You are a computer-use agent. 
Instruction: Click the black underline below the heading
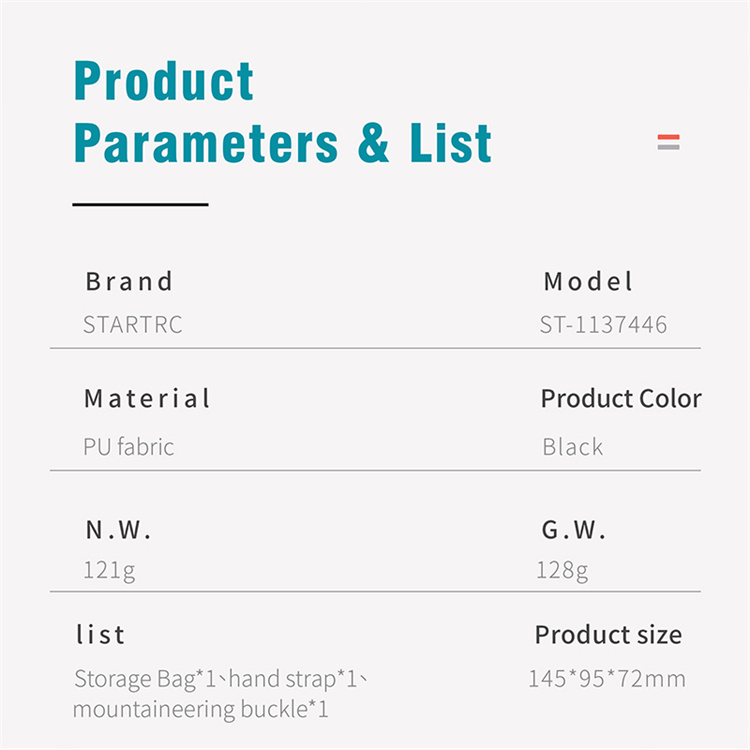(140, 204)
